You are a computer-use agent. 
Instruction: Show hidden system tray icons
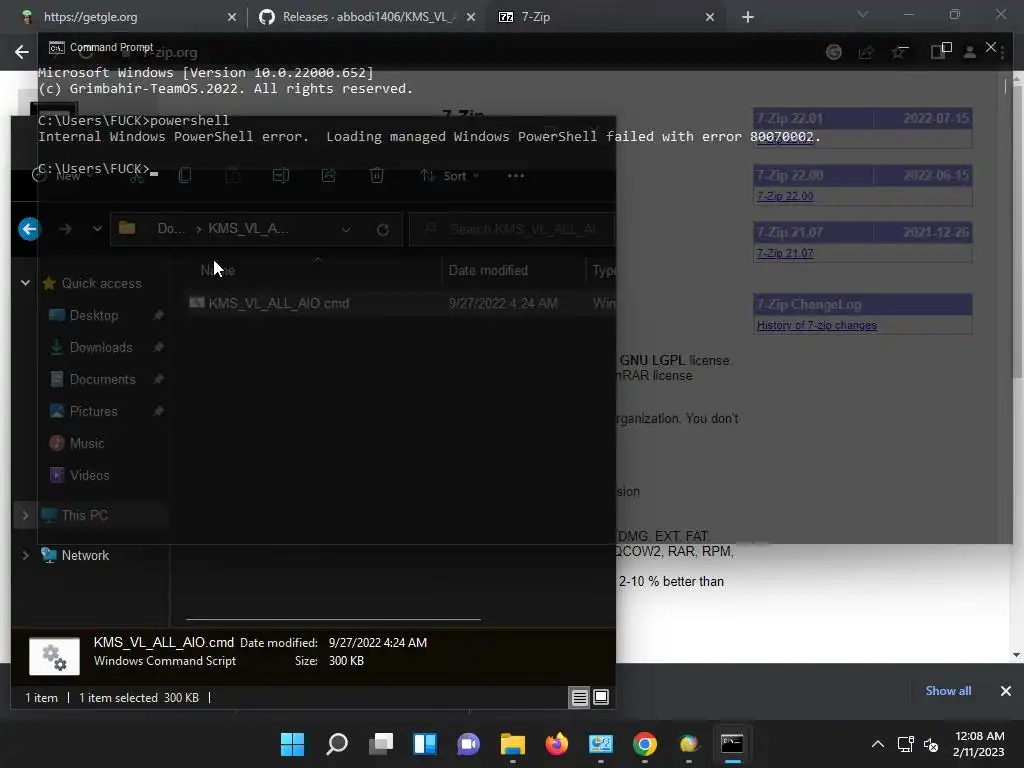point(878,744)
